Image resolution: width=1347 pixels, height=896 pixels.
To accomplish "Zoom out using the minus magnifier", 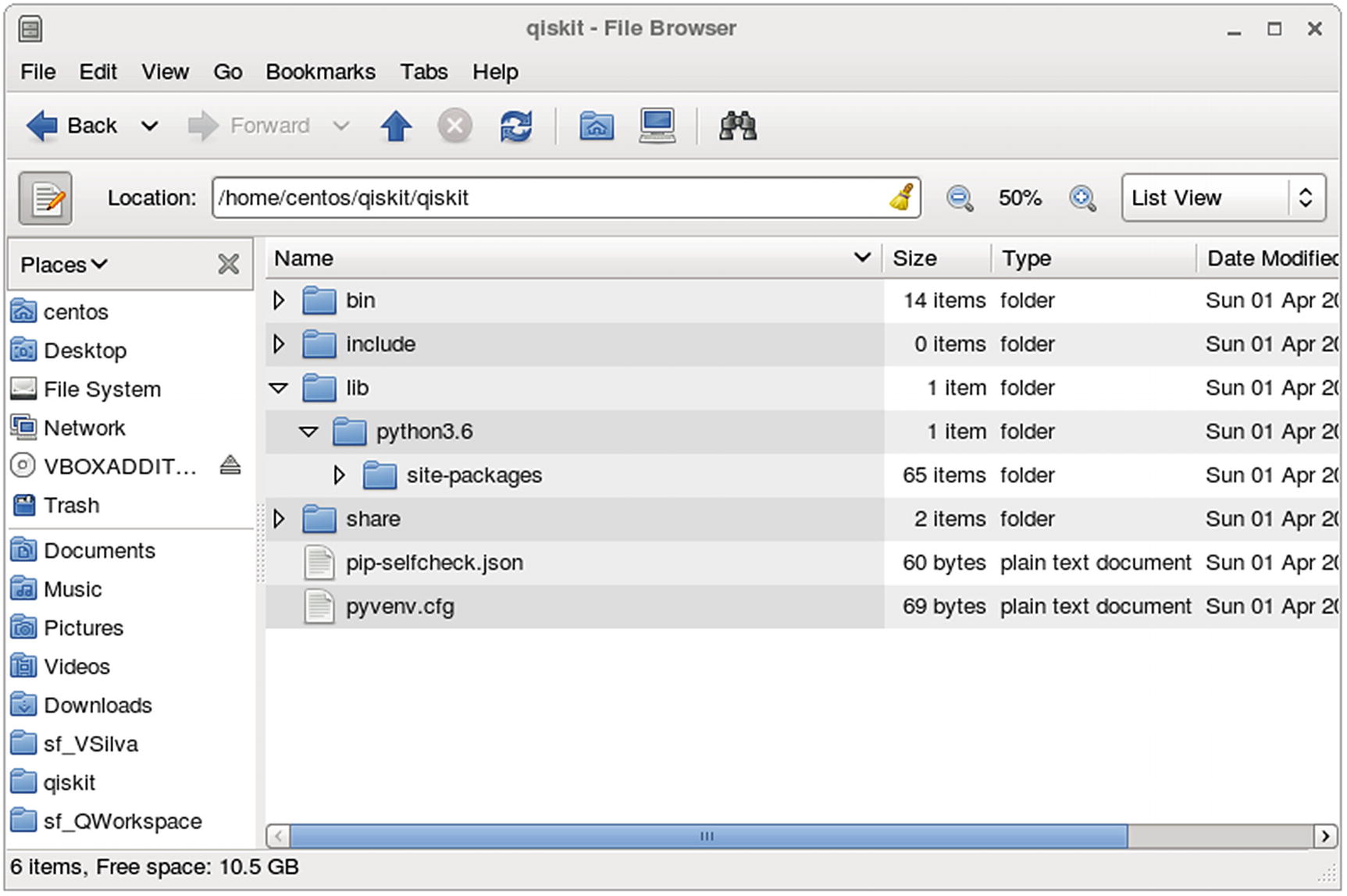I will click(x=959, y=198).
